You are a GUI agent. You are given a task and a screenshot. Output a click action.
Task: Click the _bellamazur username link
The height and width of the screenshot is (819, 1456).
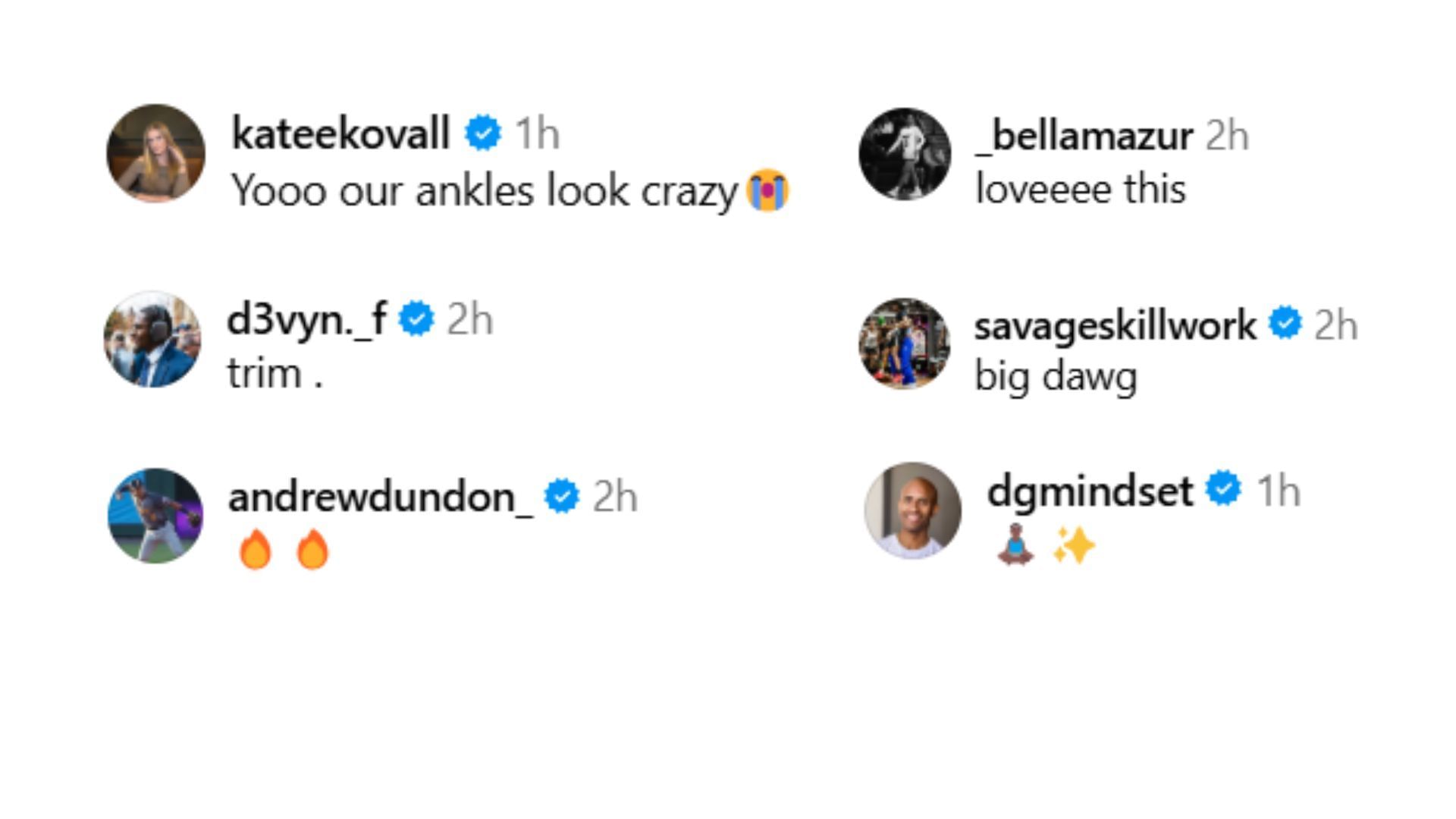pyautogui.click(x=1084, y=136)
